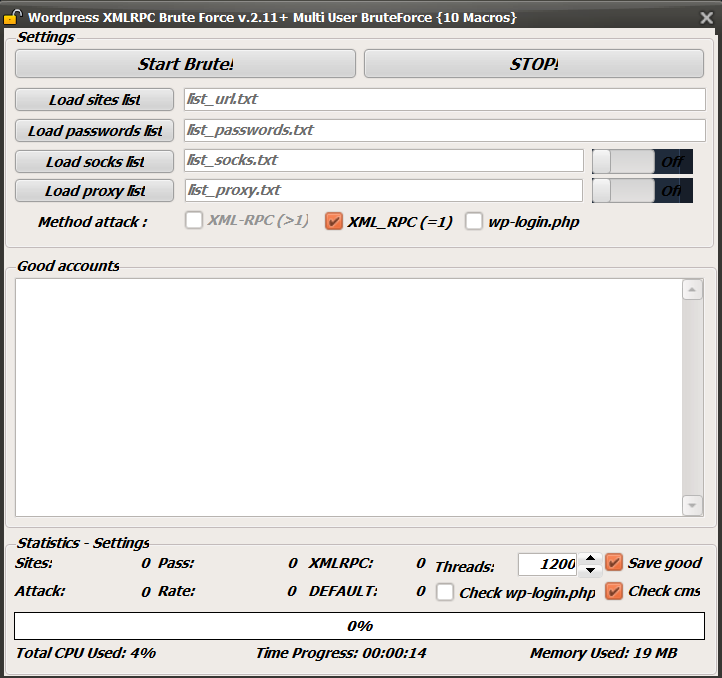Click the Good accounts scrollbar up arrow
Viewport: 722px width, 678px height.
[692, 290]
